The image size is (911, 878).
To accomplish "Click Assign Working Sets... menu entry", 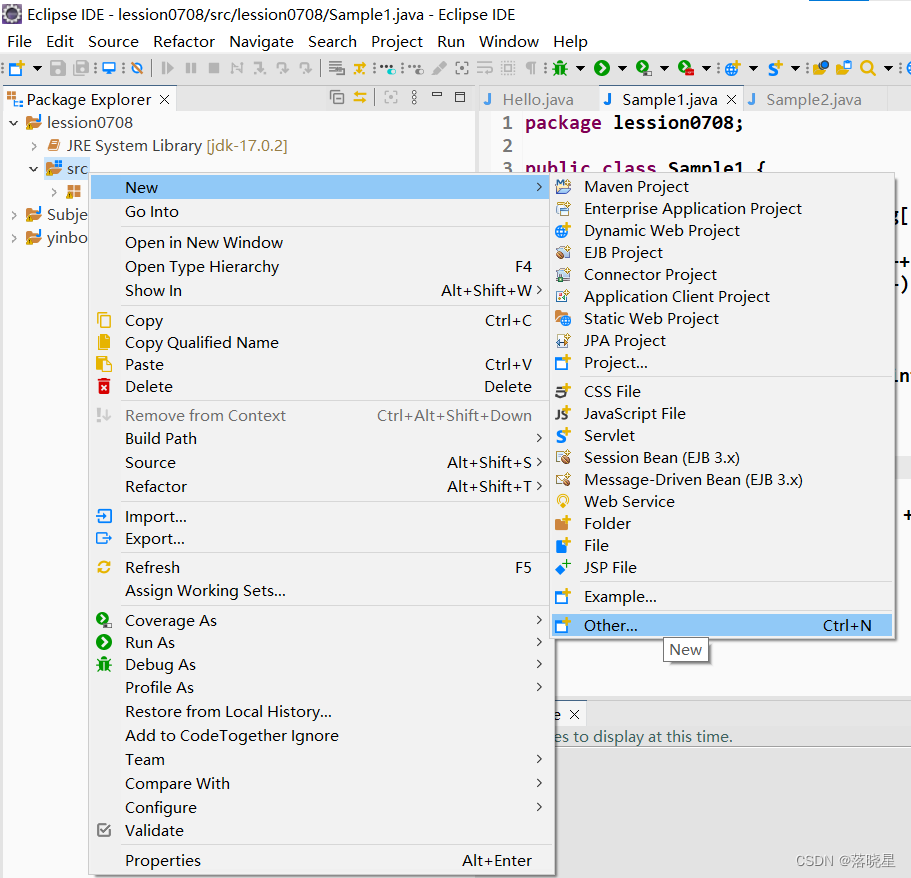I will click(x=320, y=590).
